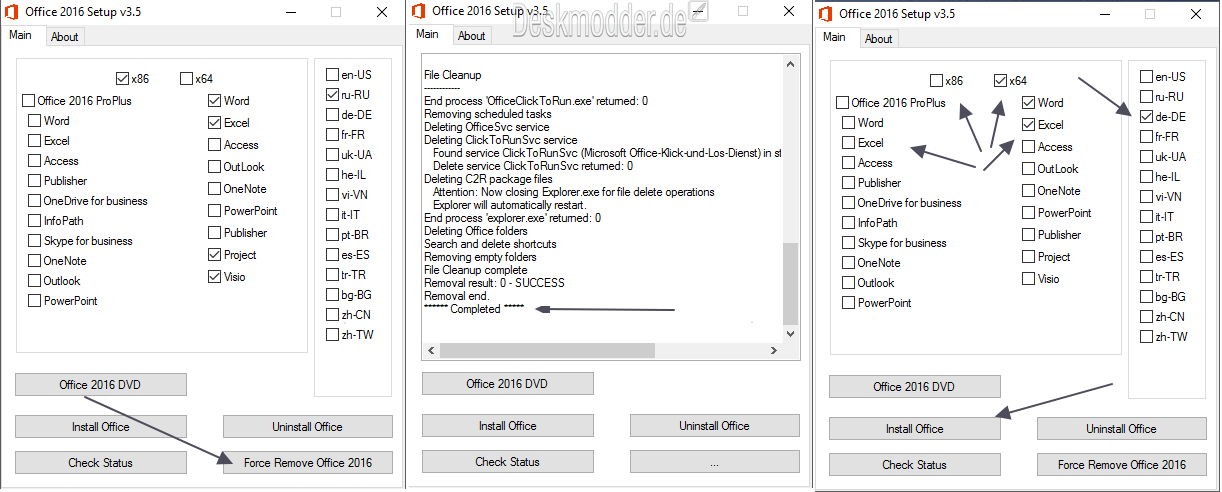Select Main tab in middle window
Screen dimensions: 1222x492
pos(428,33)
